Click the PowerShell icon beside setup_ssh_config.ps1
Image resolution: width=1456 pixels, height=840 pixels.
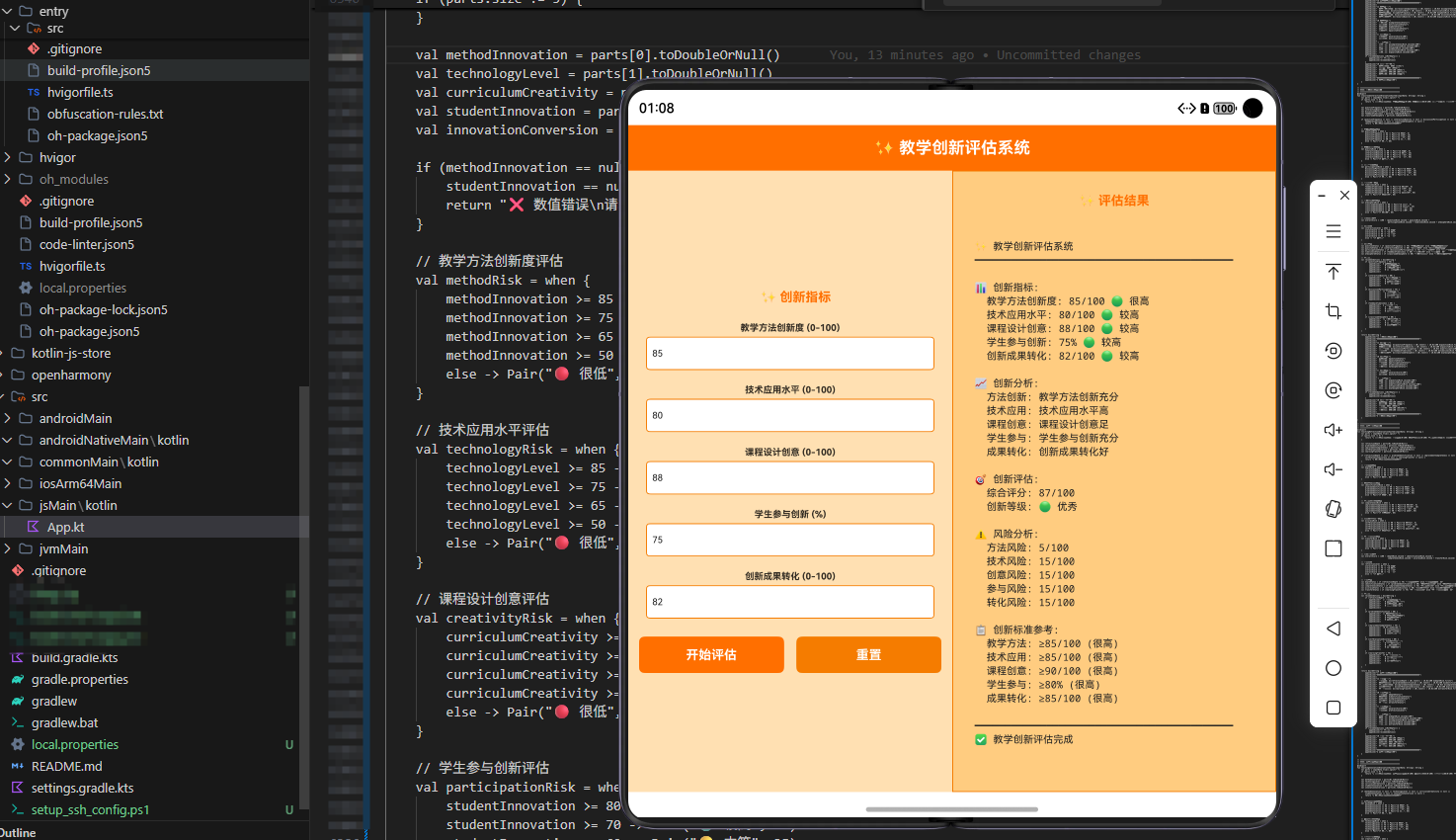click(x=17, y=809)
